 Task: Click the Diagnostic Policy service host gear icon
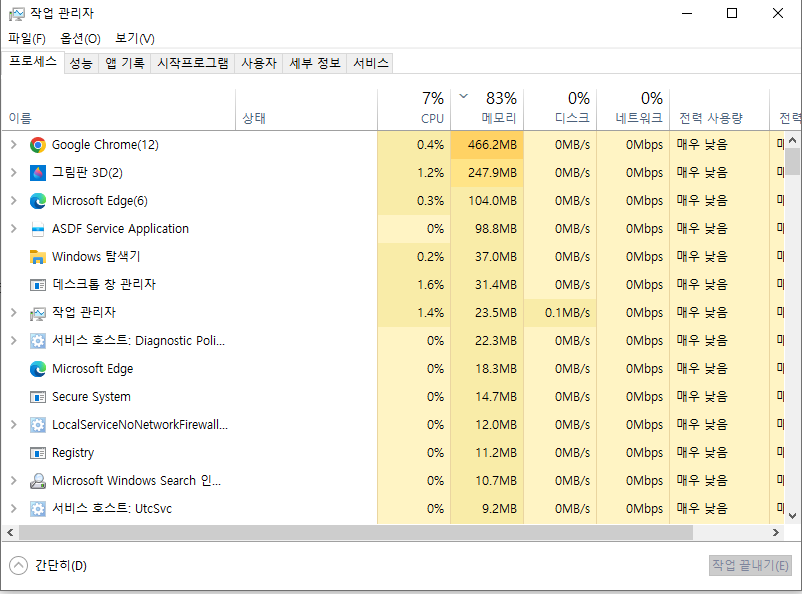(x=38, y=341)
